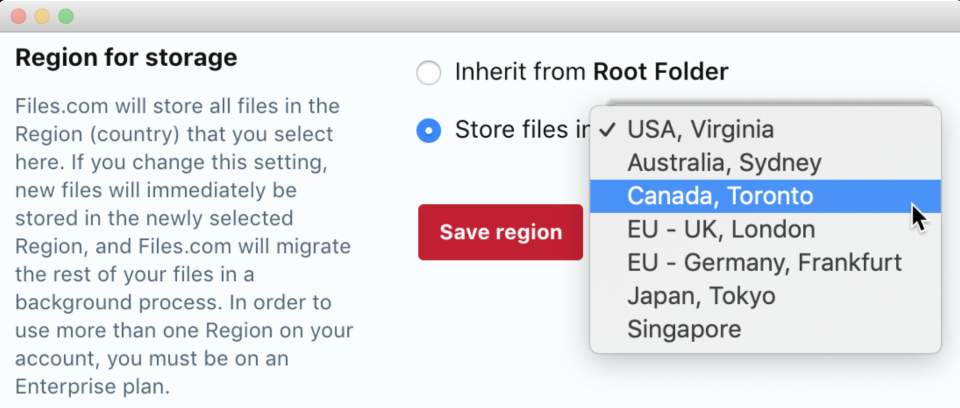Select the Store files in radio button

[428, 130]
